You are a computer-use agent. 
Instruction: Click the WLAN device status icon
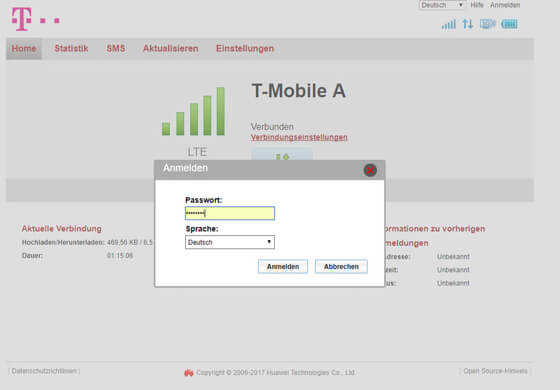(487, 24)
